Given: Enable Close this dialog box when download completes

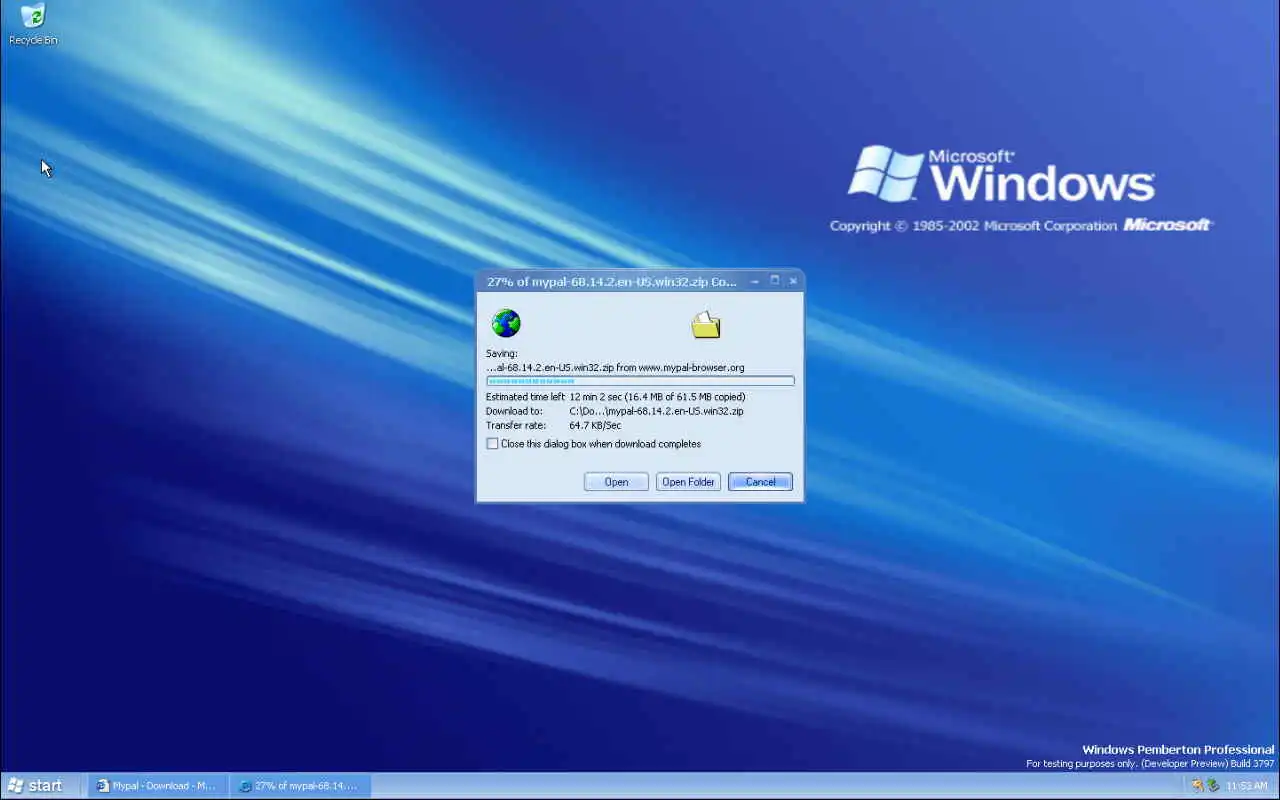Looking at the screenshot, I should (x=492, y=444).
